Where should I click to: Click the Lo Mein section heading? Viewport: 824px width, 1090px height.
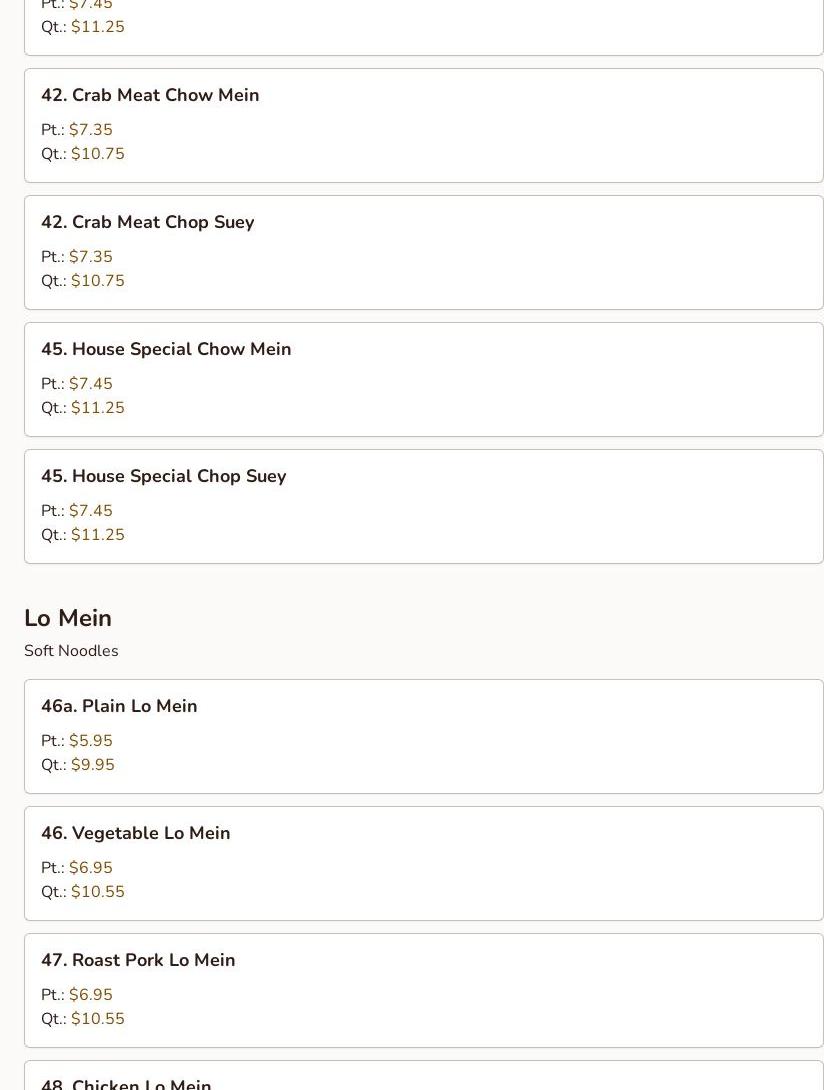(x=68, y=618)
